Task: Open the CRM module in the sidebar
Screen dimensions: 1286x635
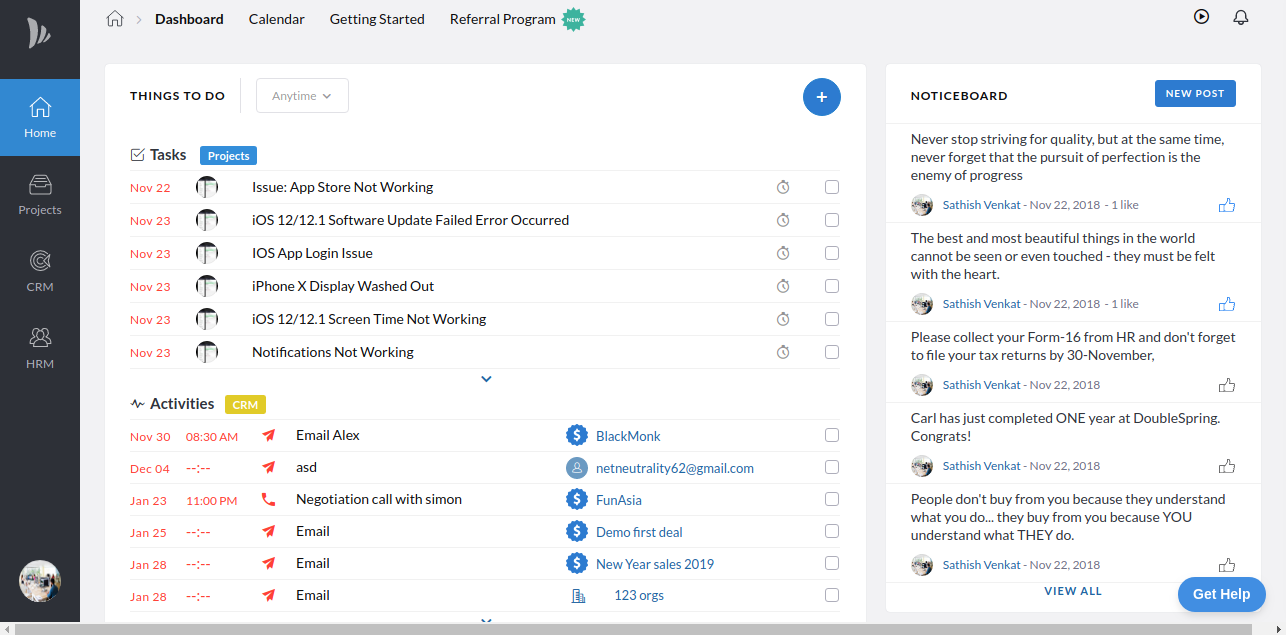Action: (40, 270)
